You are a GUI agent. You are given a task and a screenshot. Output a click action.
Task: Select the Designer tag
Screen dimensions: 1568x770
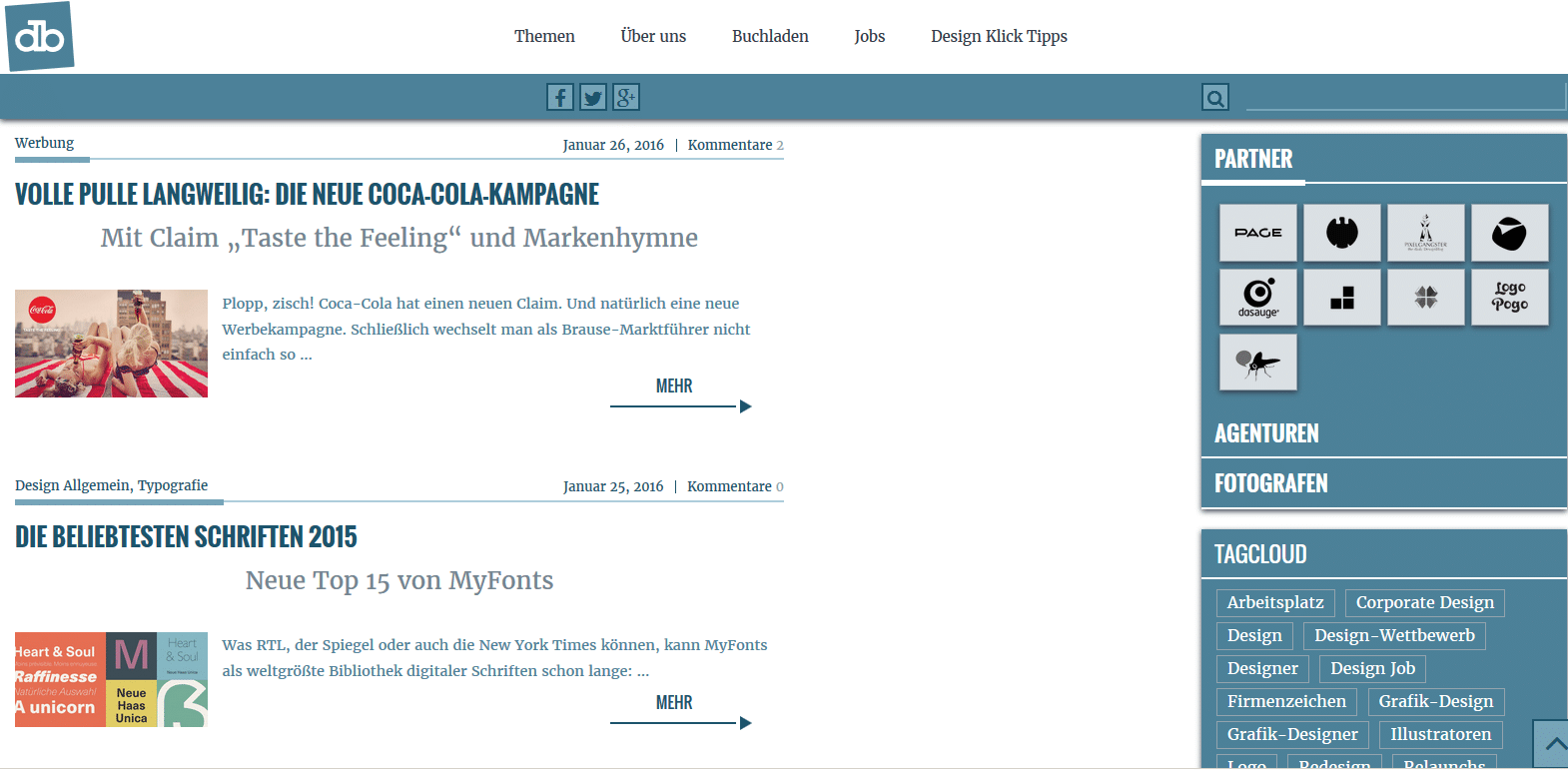click(x=1262, y=668)
